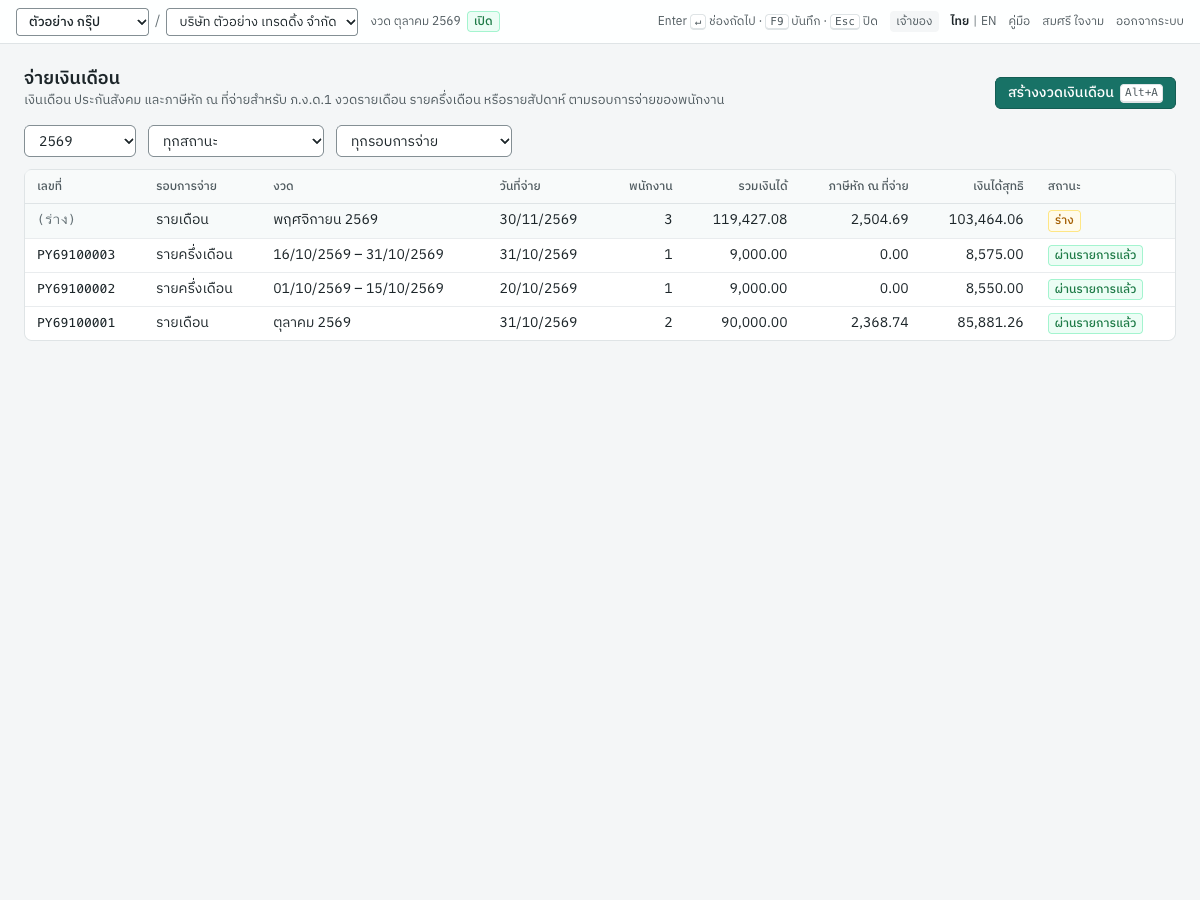
Task: Expand the 2569 year filter
Action: (x=80, y=141)
